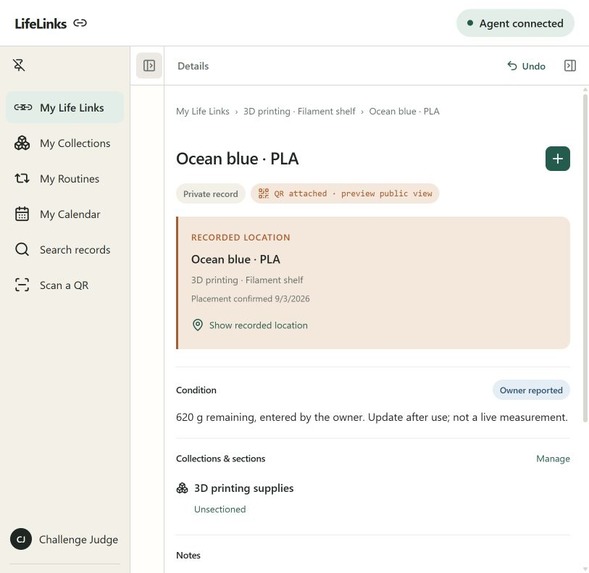Click Placement confirmed 9/3/2026 text
The width and height of the screenshot is (589, 573).
tap(251, 299)
